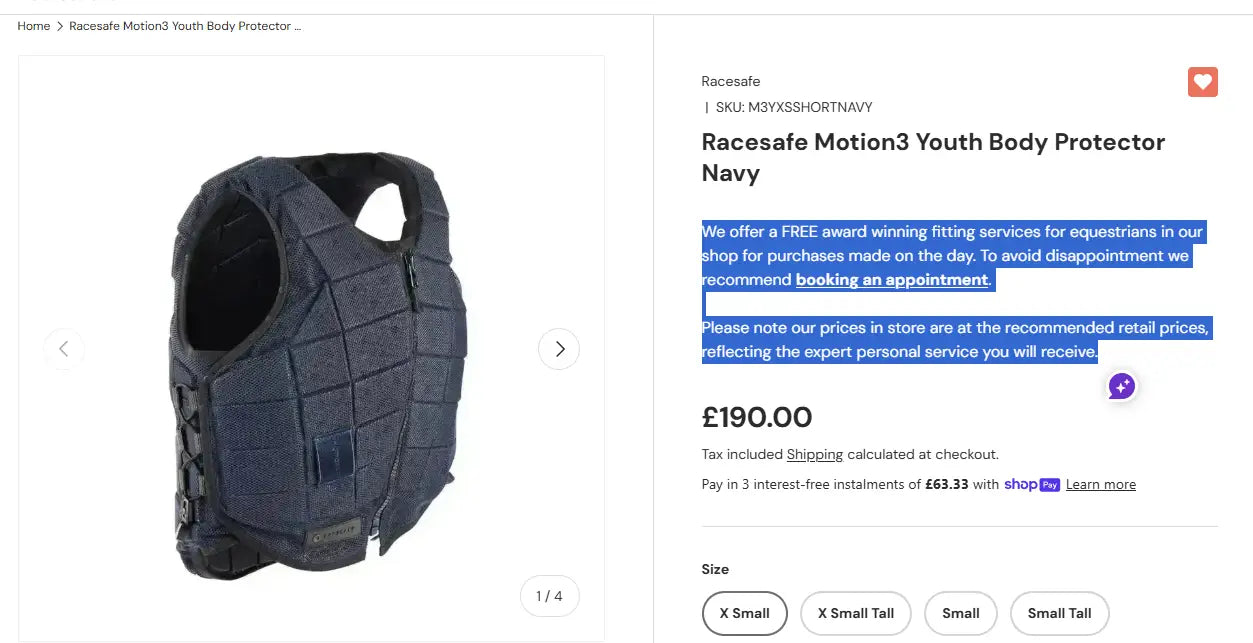The image size is (1253, 643).
Task: Click the chevron separator after Home breadcrumb
Action: pyautogui.click(x=57, y=26)
